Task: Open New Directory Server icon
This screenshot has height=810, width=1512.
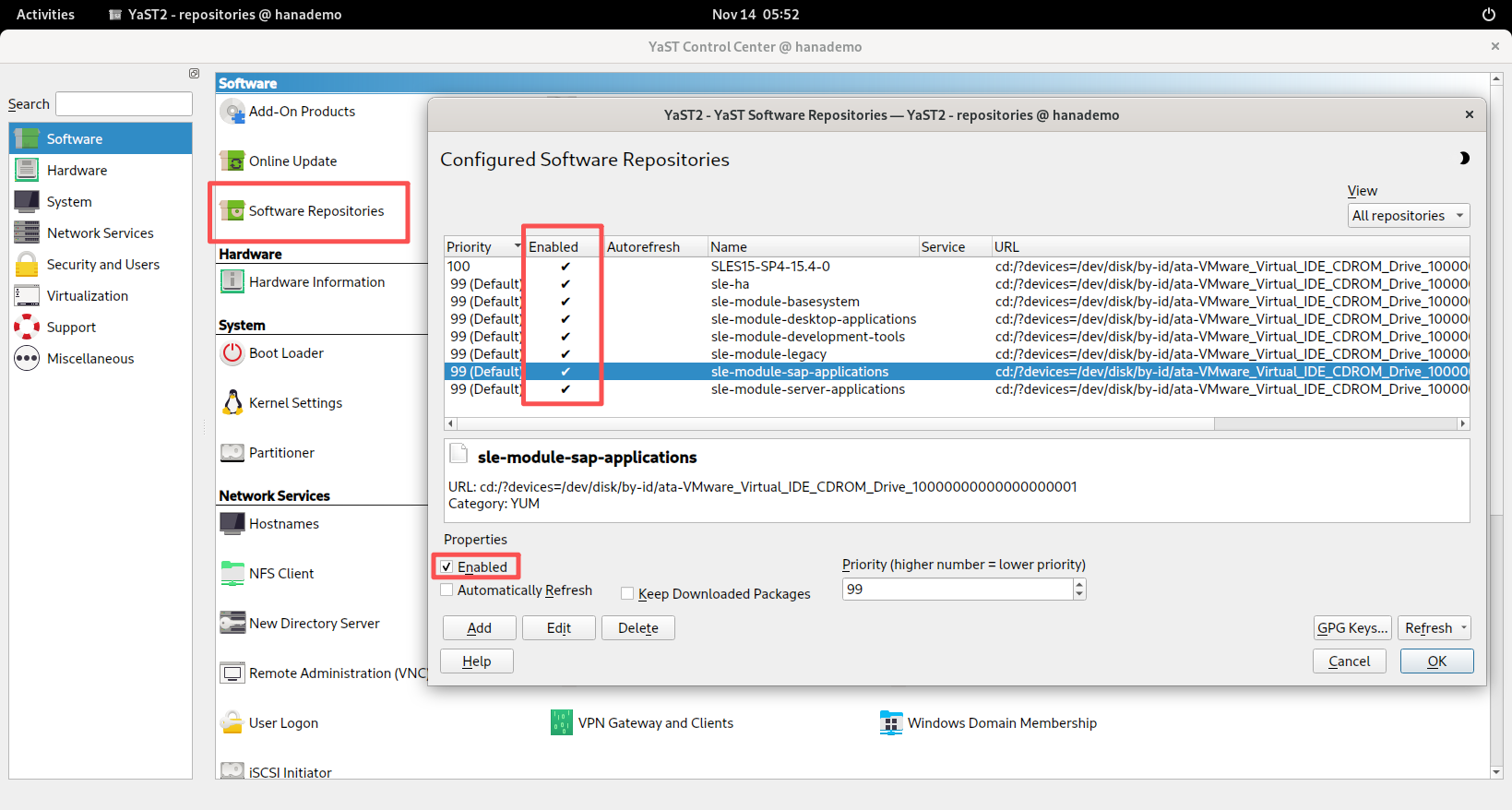Action: (x=232, y=624)
